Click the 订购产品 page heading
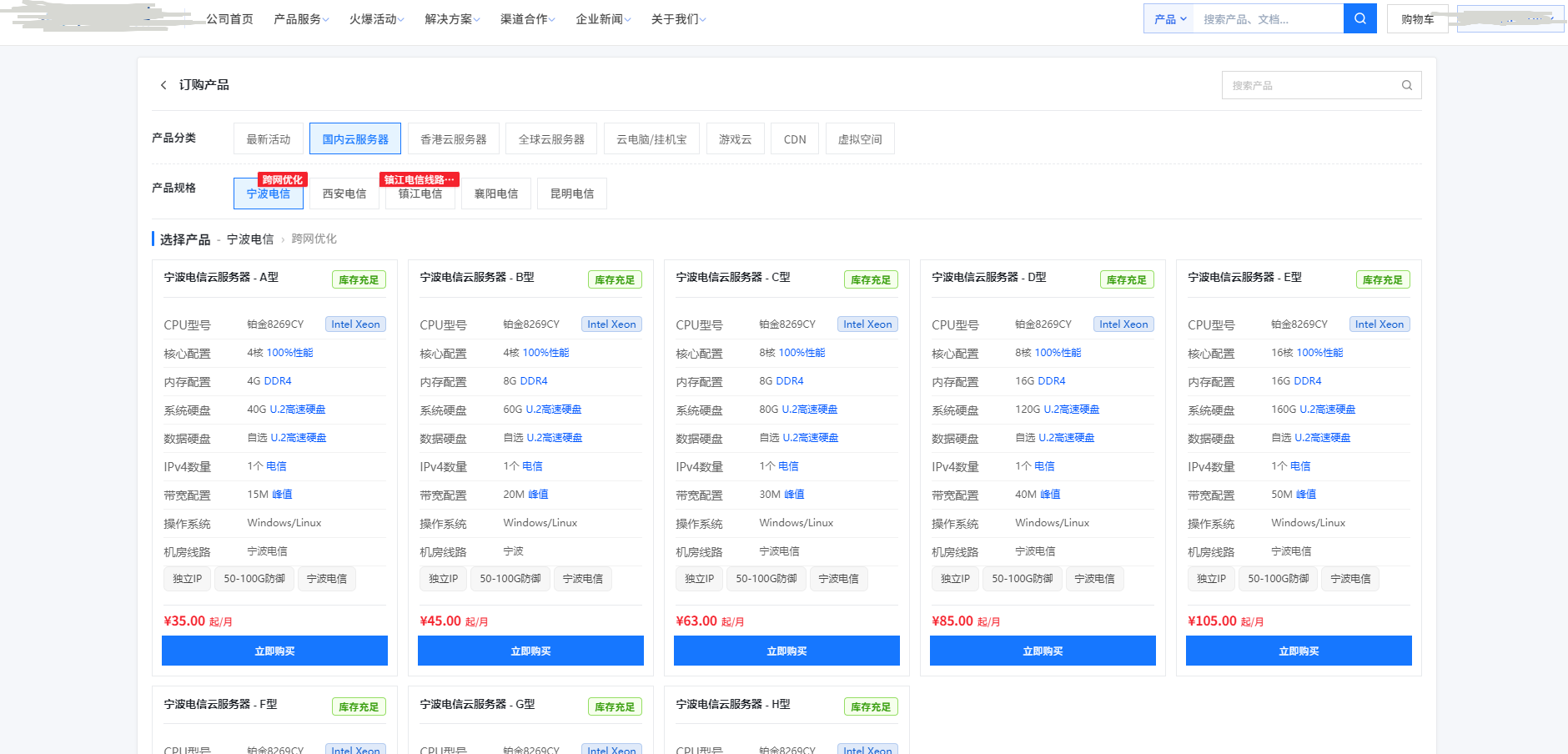 point(204,85)
